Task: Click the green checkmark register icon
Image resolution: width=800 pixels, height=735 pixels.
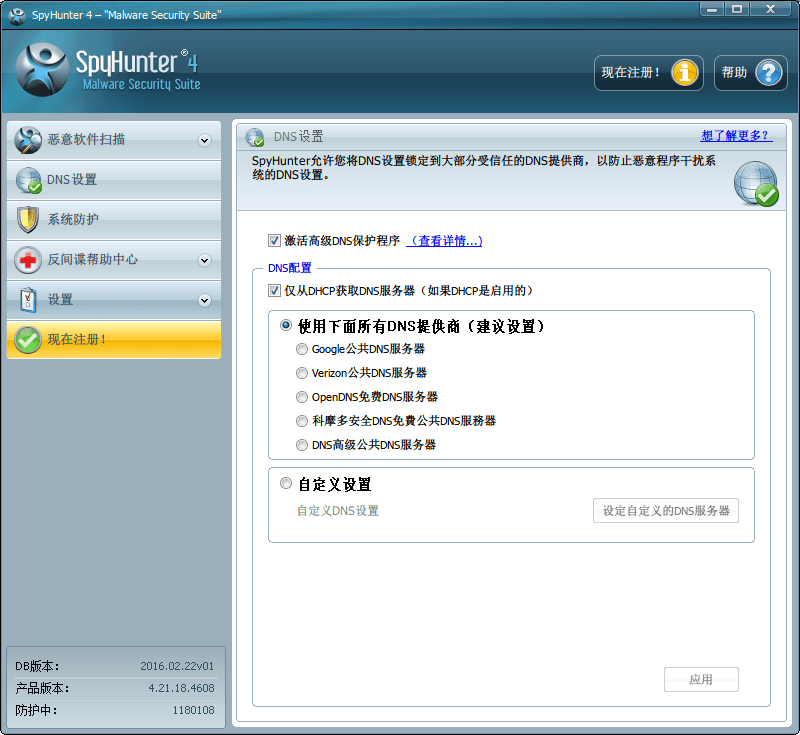Action: (x=28, y=340)
